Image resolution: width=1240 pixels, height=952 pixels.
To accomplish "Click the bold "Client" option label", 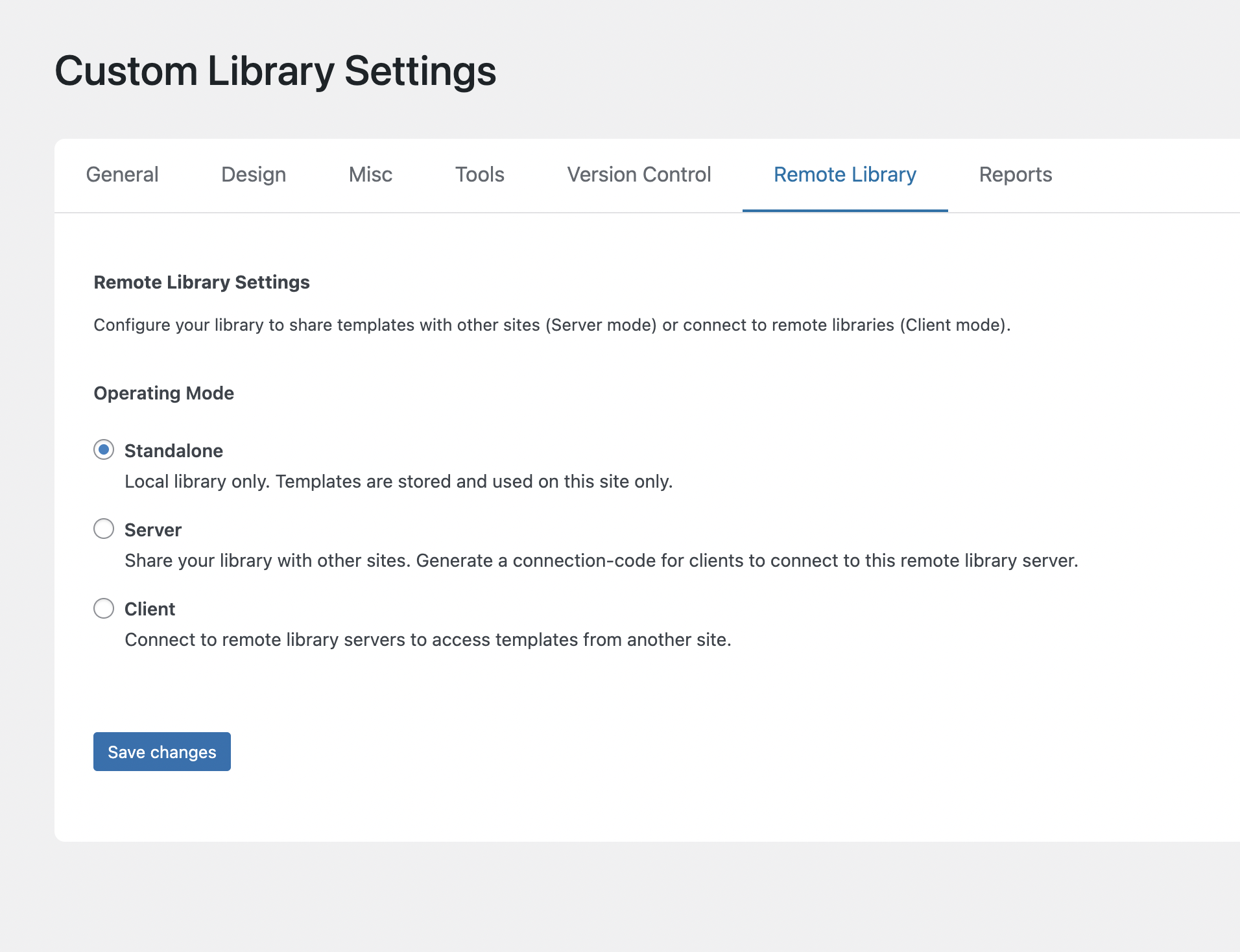I will pos(149,609).
